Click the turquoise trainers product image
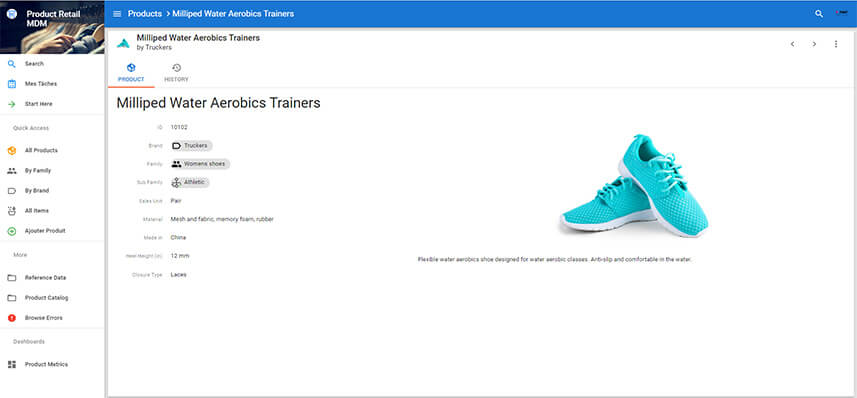The width and height of the screenshot is (857, 398). [633, 185]
